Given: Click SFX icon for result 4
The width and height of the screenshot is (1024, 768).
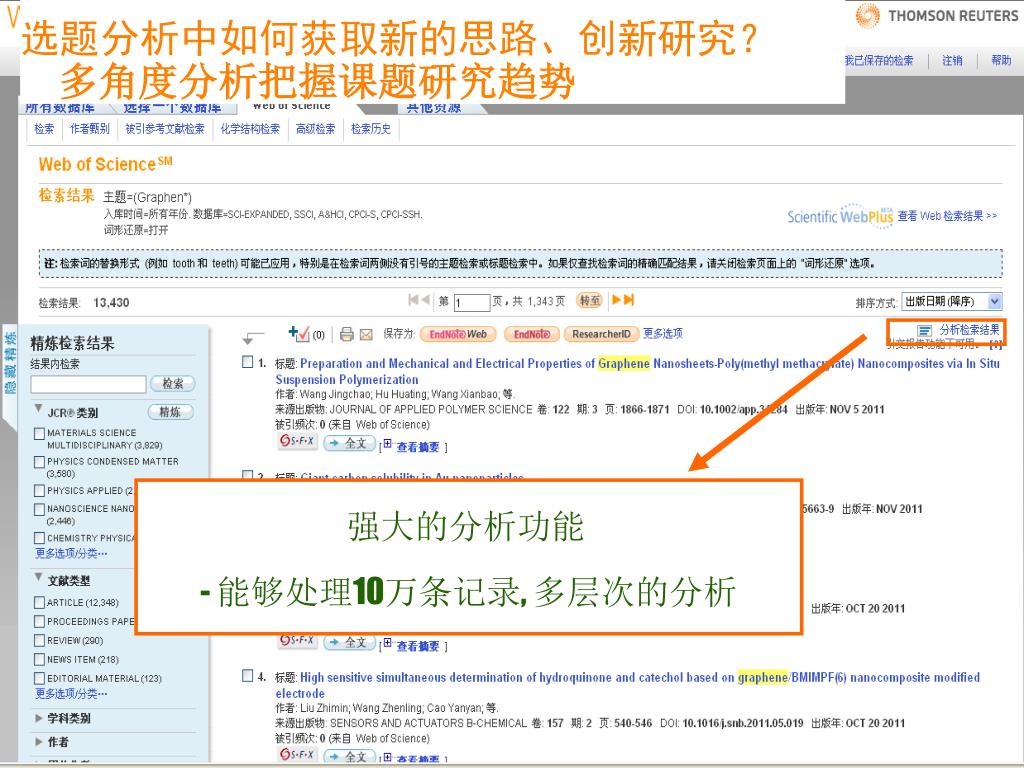Looking at the screenshot, I should (x=297, y=754).
